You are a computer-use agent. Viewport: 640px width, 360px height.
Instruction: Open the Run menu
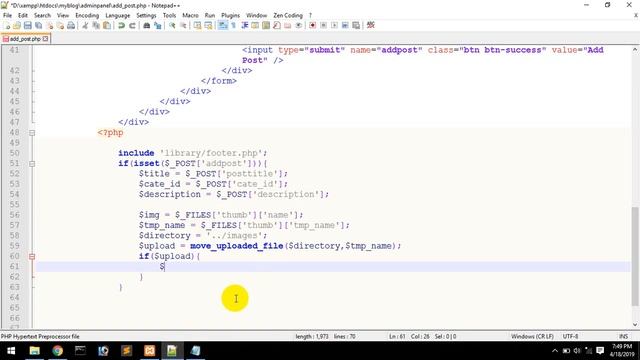pos(210,15)
